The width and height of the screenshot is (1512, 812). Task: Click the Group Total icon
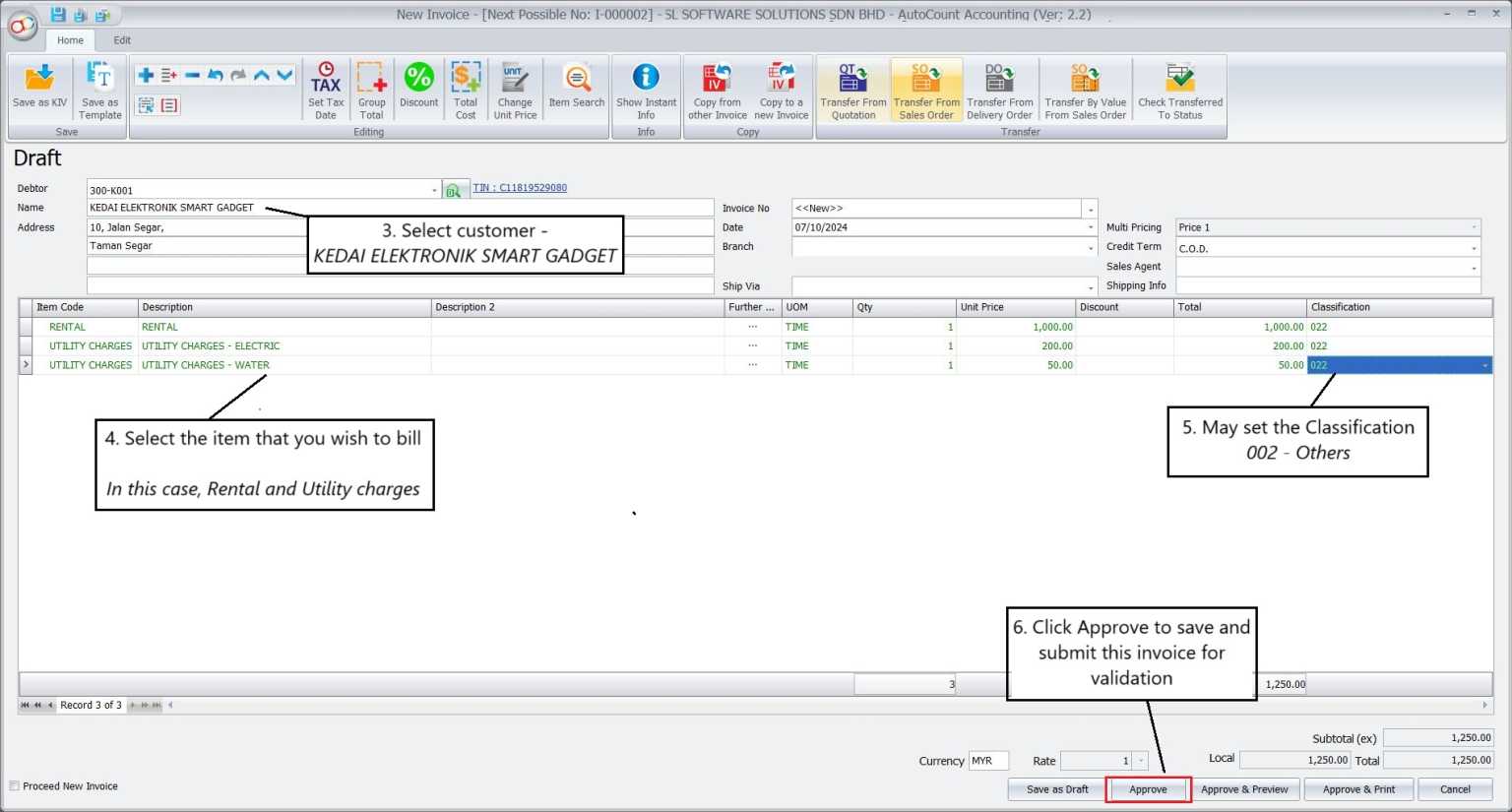tap(372, 90)
